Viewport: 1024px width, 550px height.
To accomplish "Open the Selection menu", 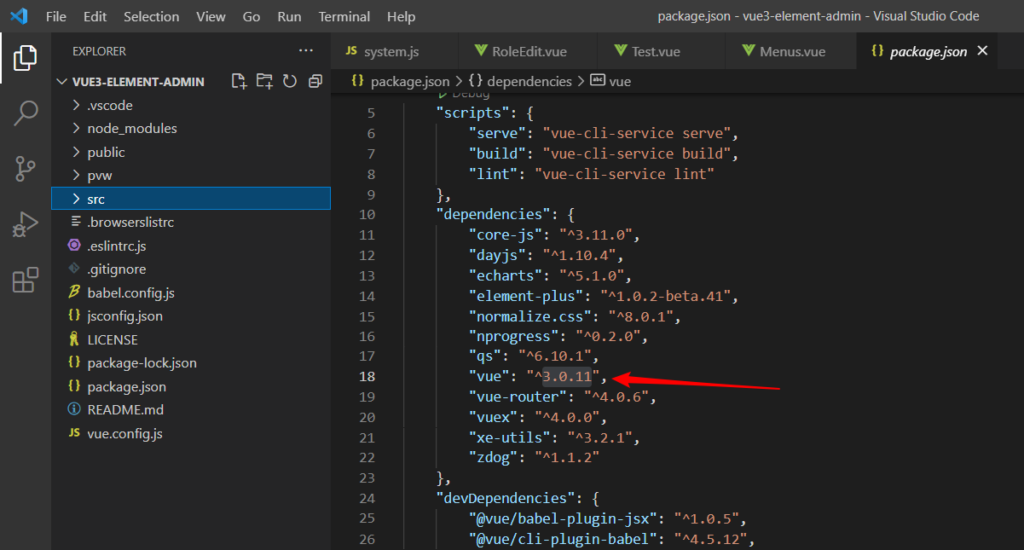I will [x=152, y=17].
